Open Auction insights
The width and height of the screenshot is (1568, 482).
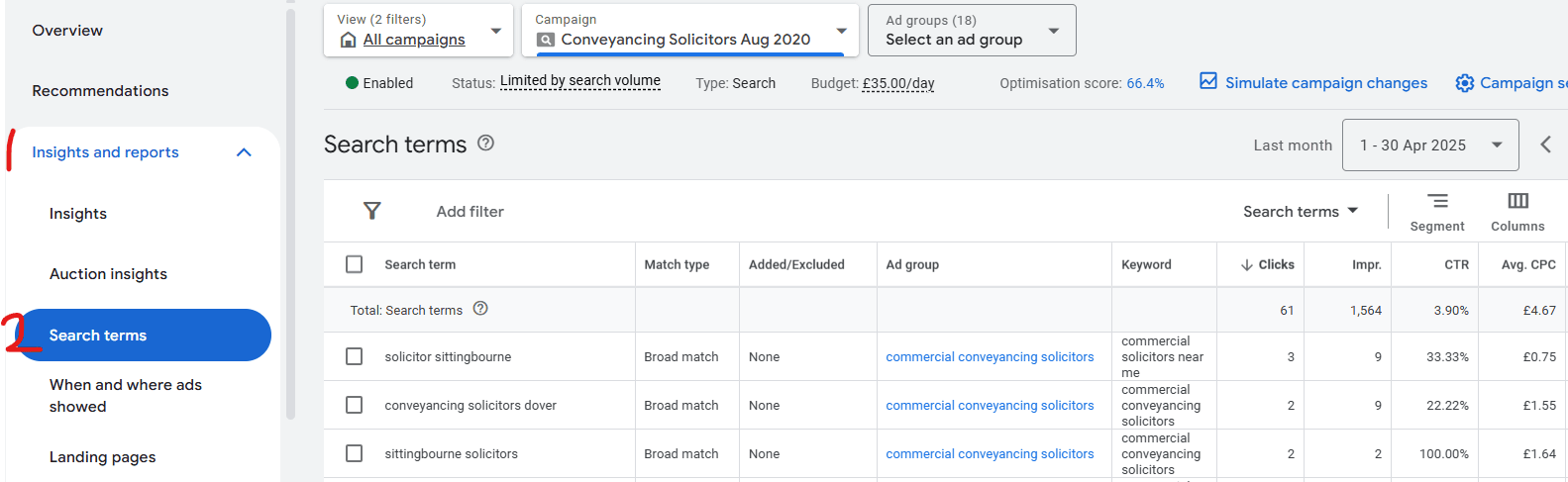click(108, 274)
